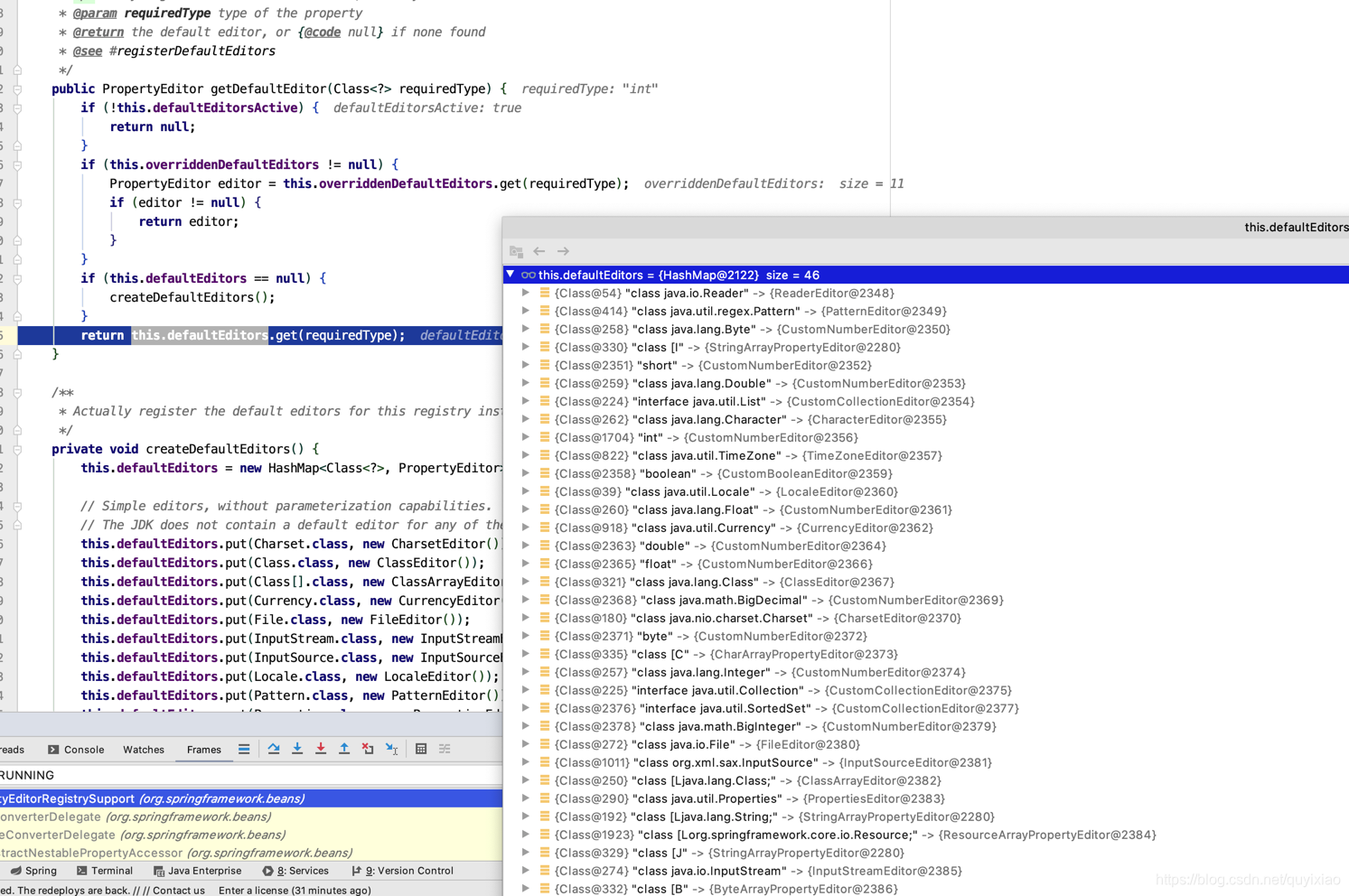Select the java.lang.Double map entry row
1349x896 pixels.
pos(926,383)
